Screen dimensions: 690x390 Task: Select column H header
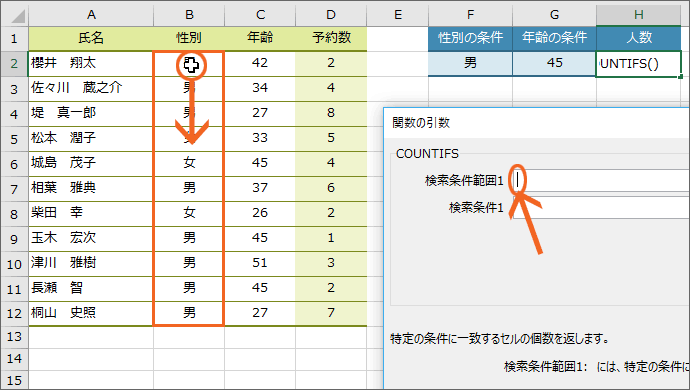pos(639,15)
